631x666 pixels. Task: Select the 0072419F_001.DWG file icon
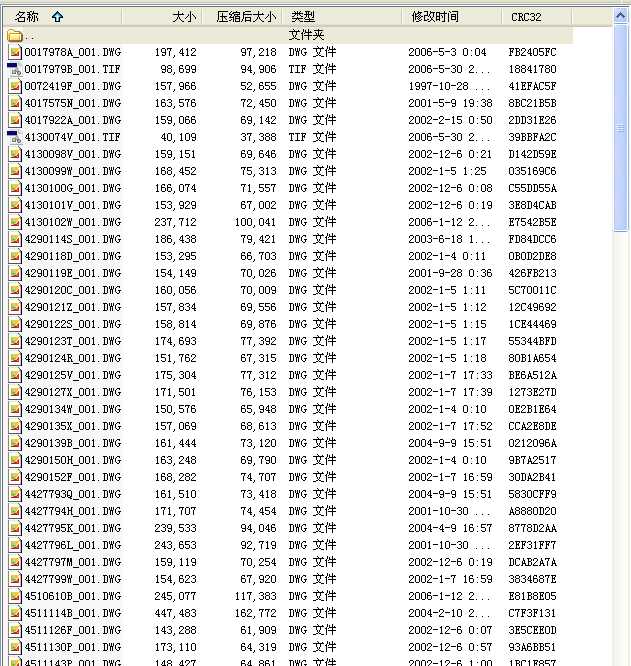[15, 86]
